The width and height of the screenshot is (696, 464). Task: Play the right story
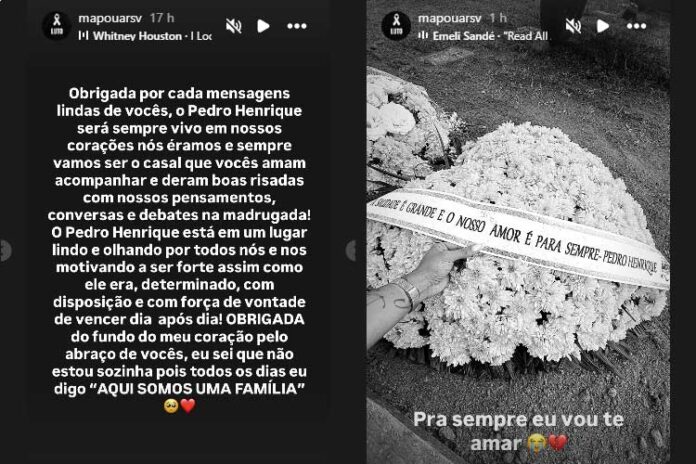point(602,26)
